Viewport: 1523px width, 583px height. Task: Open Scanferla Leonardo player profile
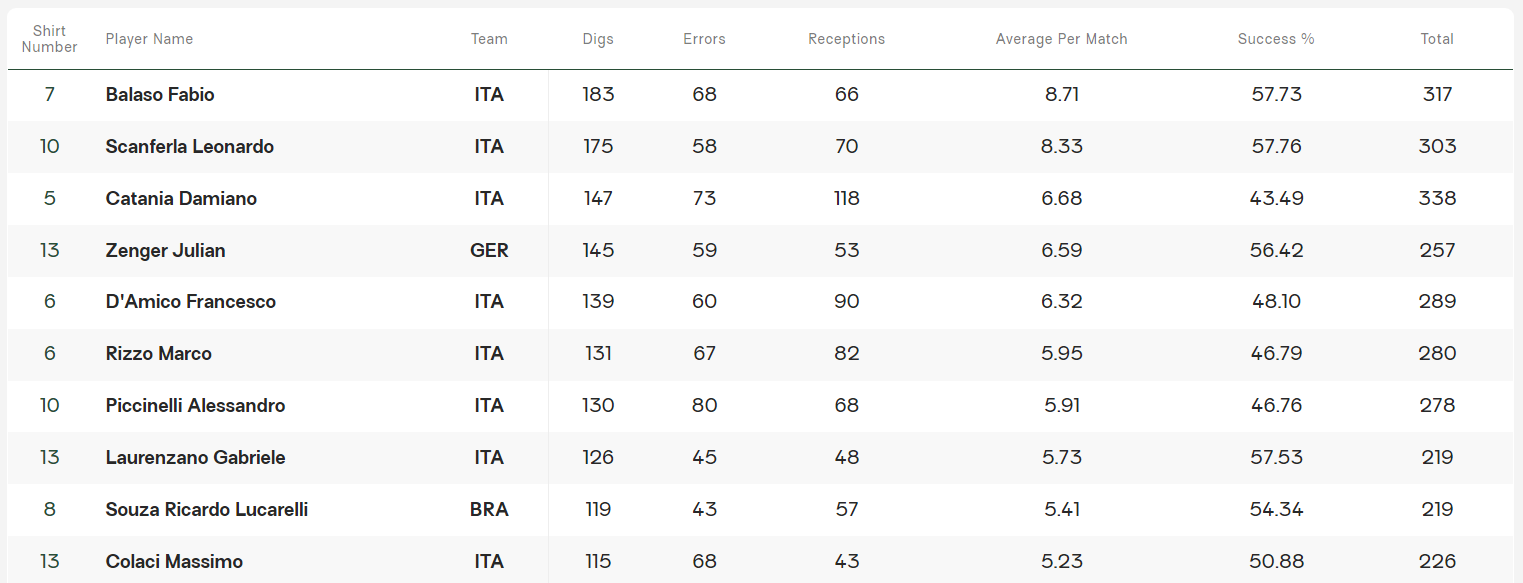click(189, 147)
